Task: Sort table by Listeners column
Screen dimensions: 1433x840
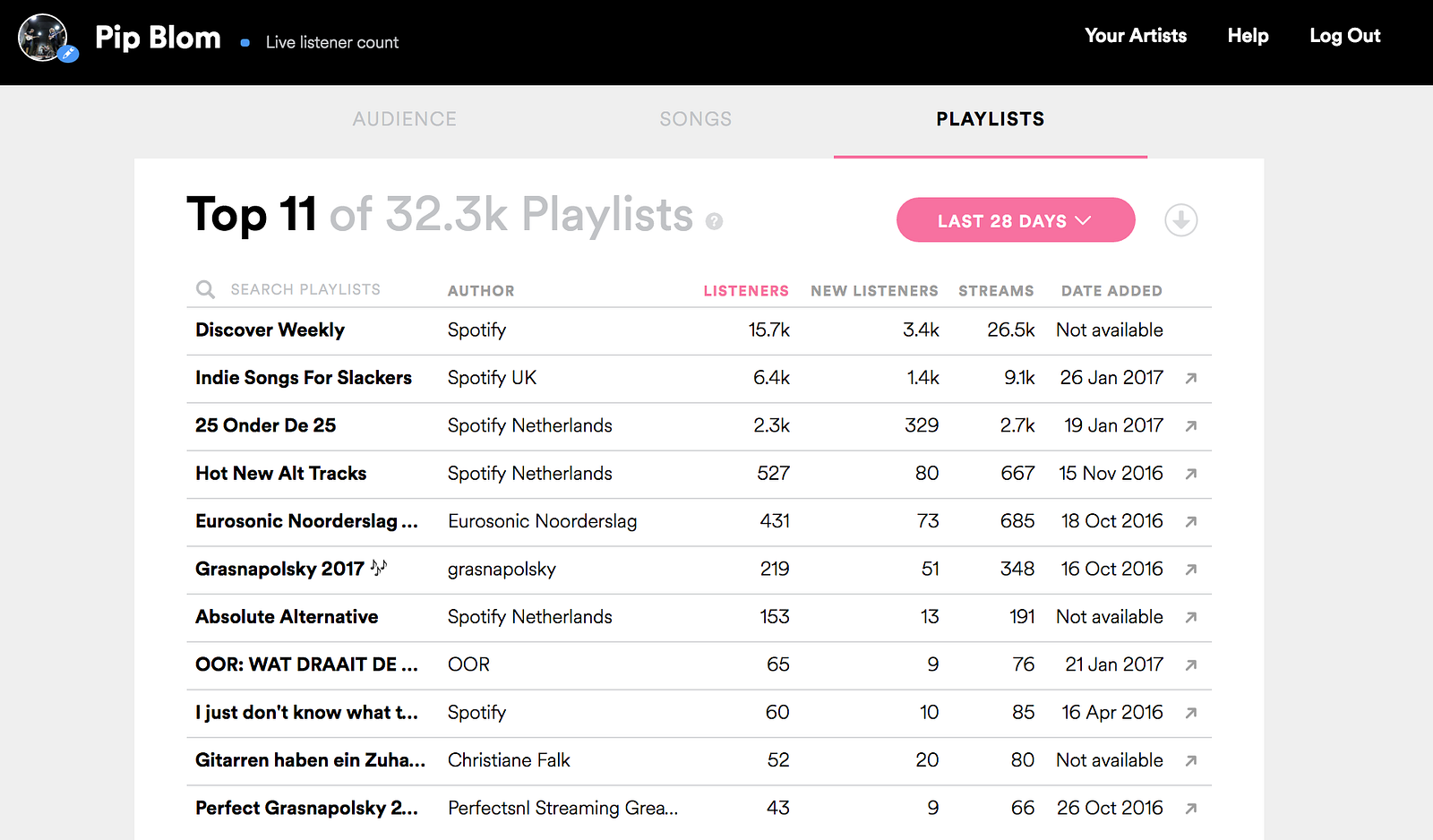Action: click(x=745, y=291)
